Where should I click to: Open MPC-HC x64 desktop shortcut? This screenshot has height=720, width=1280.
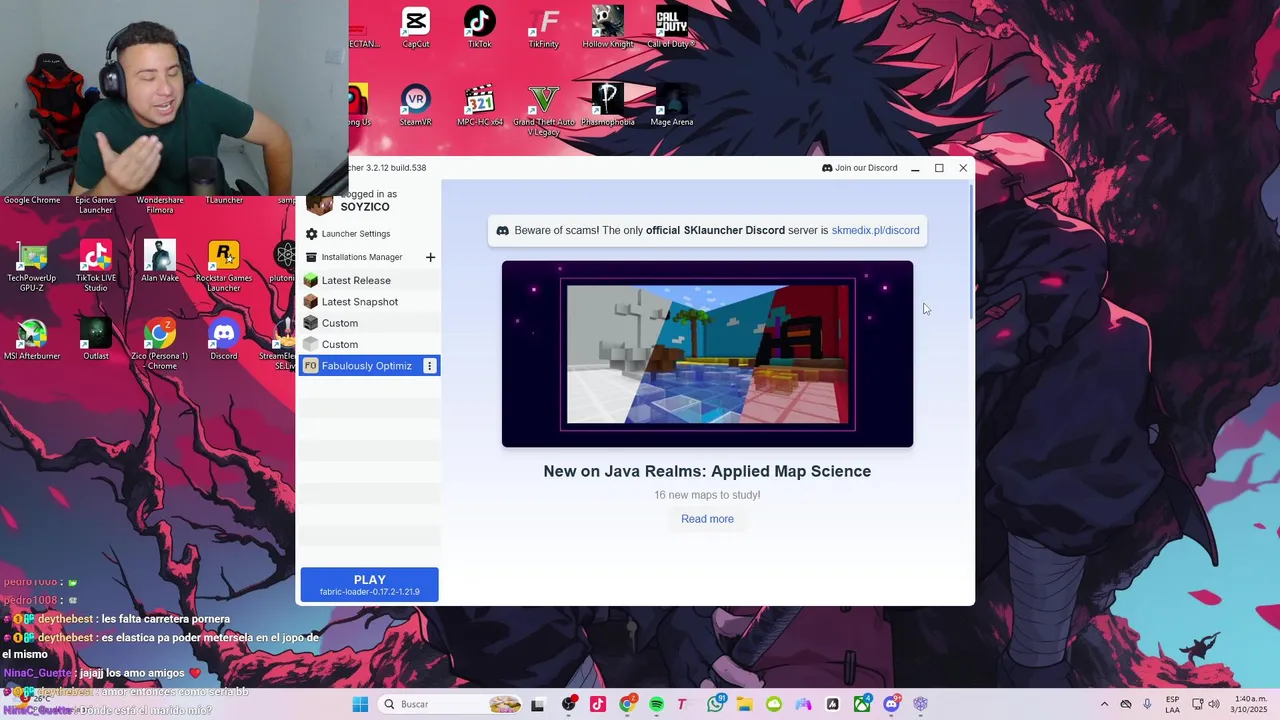tap(480, 105)
